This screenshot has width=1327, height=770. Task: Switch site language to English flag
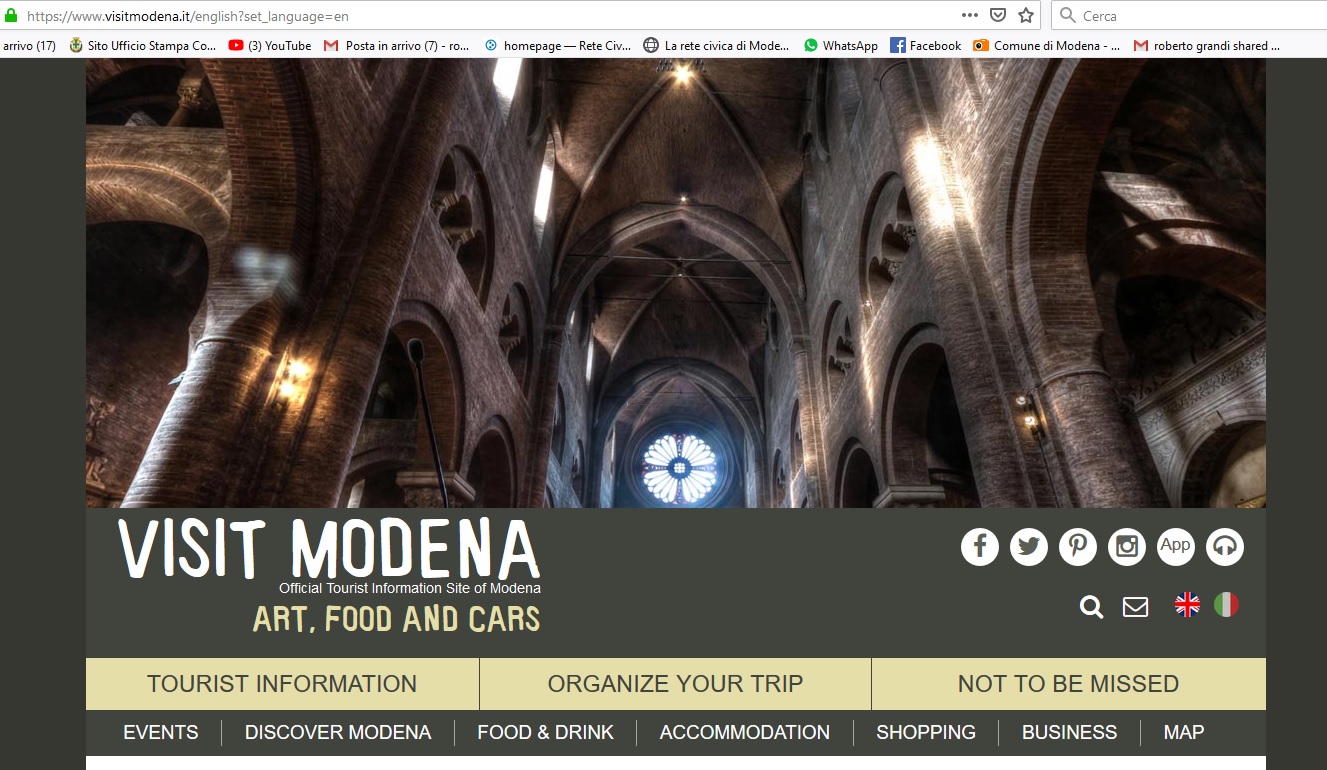pos(1187,604)
